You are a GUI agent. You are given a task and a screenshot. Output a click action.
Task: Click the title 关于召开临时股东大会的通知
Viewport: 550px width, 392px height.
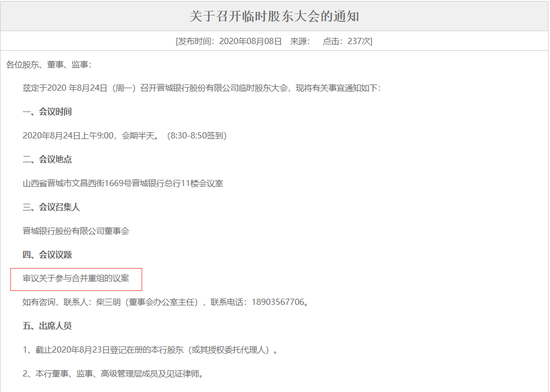click(274, 16)
